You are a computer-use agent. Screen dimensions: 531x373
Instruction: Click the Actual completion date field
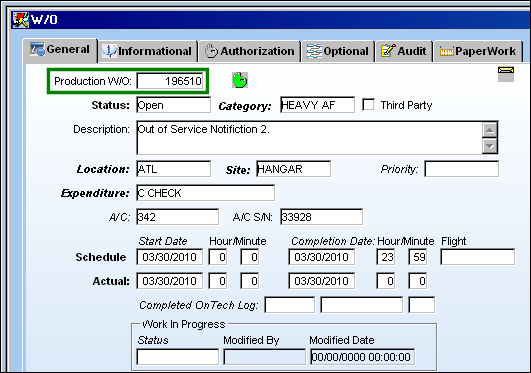tap(322, 281)
